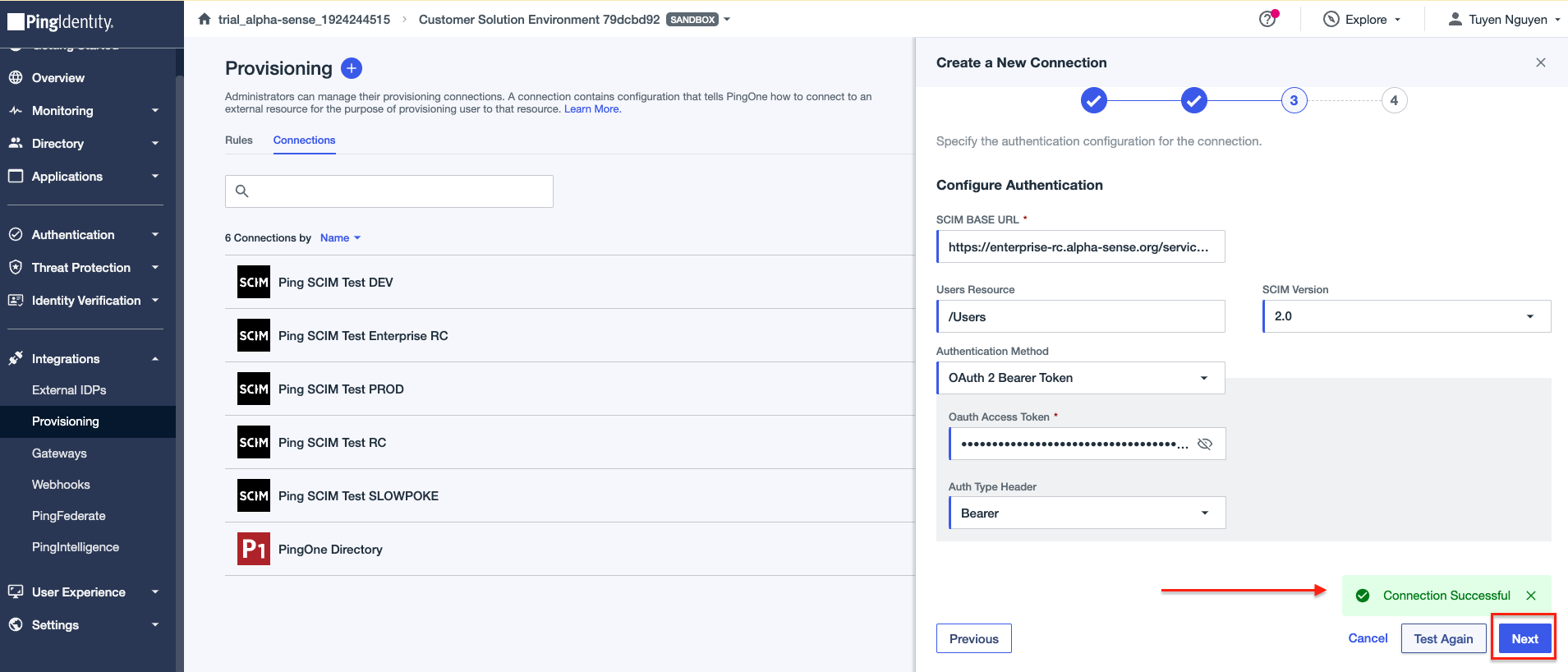Click the Identity Verification card icon
The width and height of the screenshot is (1568, 672).
16,300
